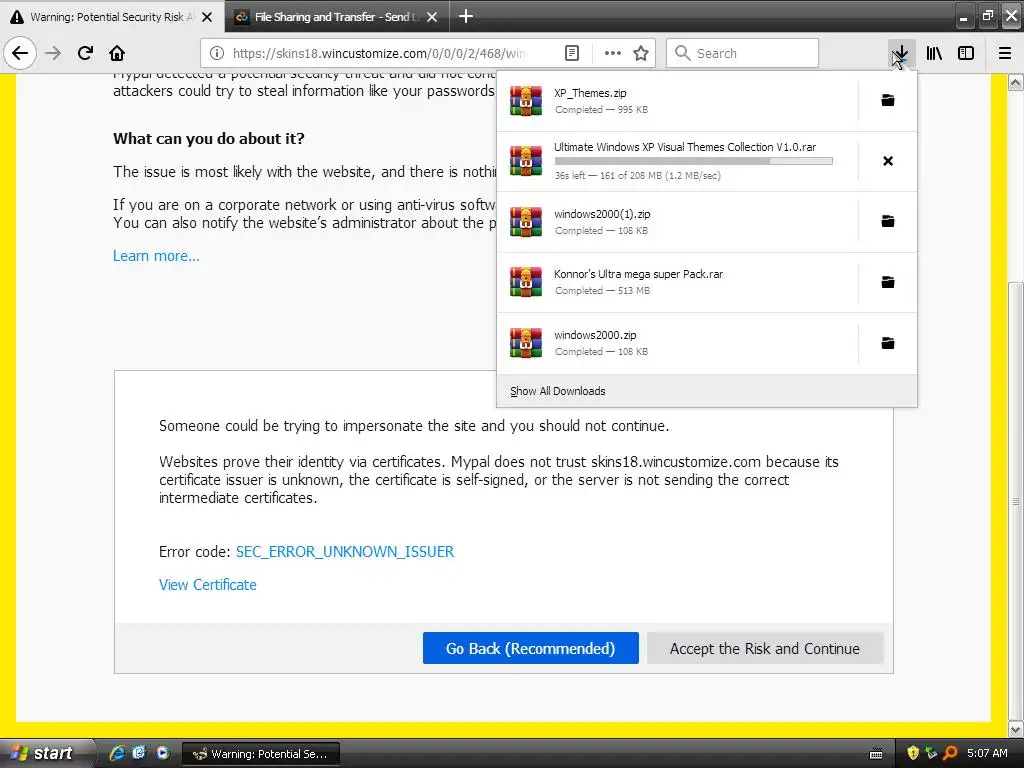Click the magnifier search tray icon
The height and width of the screenshot is (768, 1024).
(x=950, y=753)
